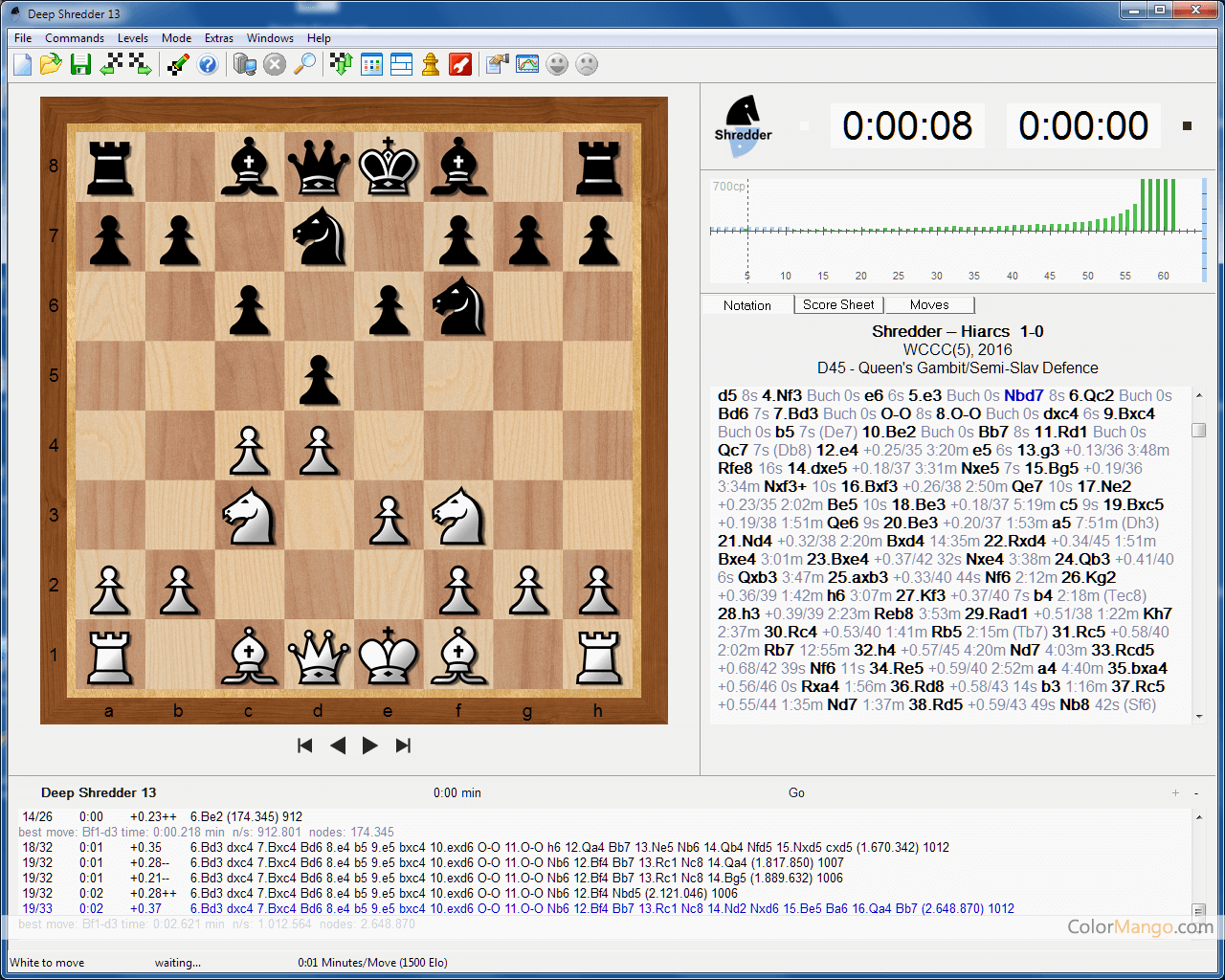
Task: Click the minus button in engine panel
Action: pos(1196,792)
